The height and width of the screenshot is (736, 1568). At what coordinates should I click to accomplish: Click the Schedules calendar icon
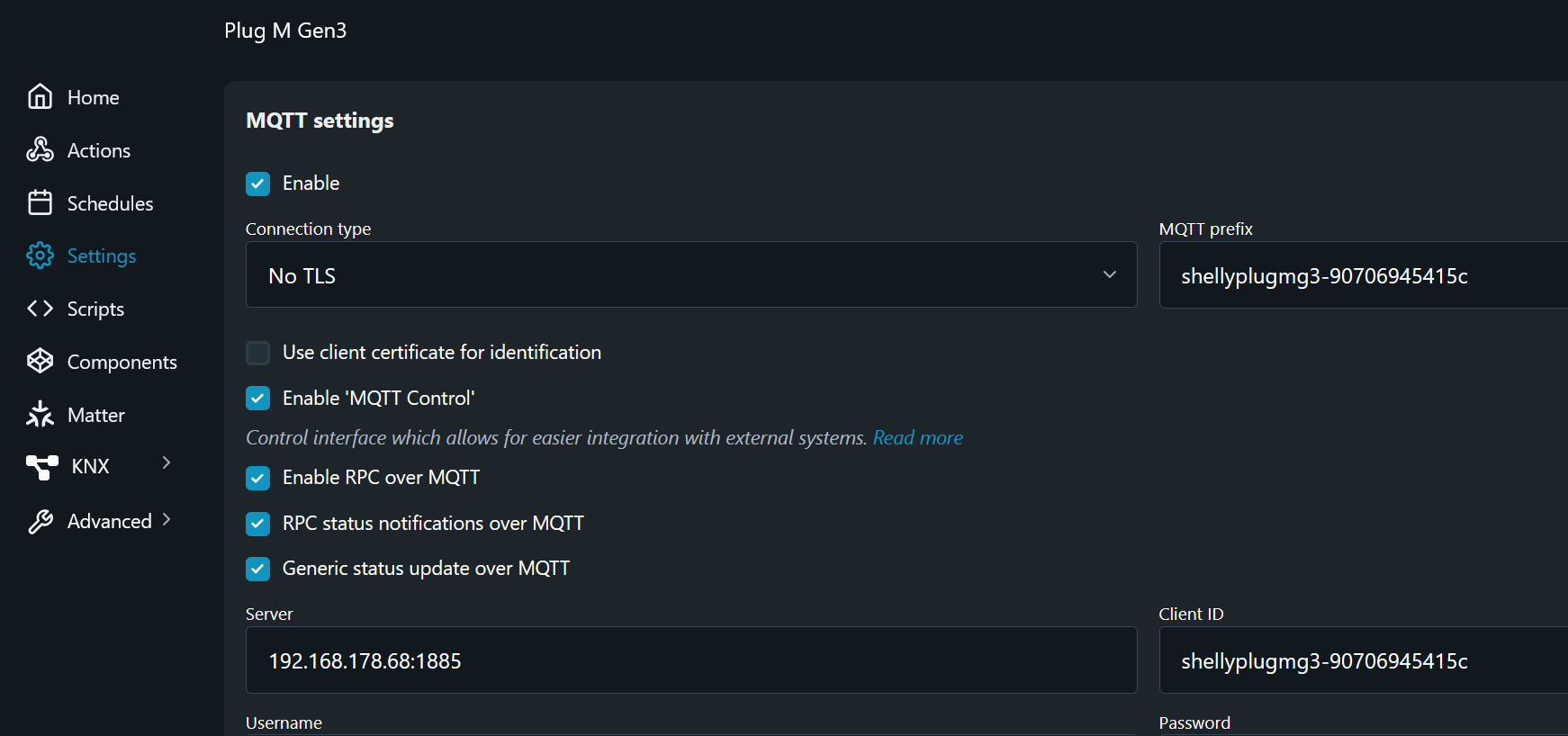(40, 202)
